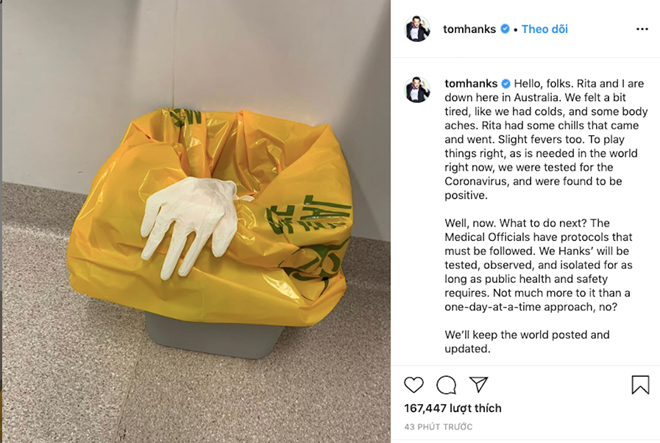Open comments via speech bubble icon
This screenshot has width=660, height=443.
pos(446,385)
